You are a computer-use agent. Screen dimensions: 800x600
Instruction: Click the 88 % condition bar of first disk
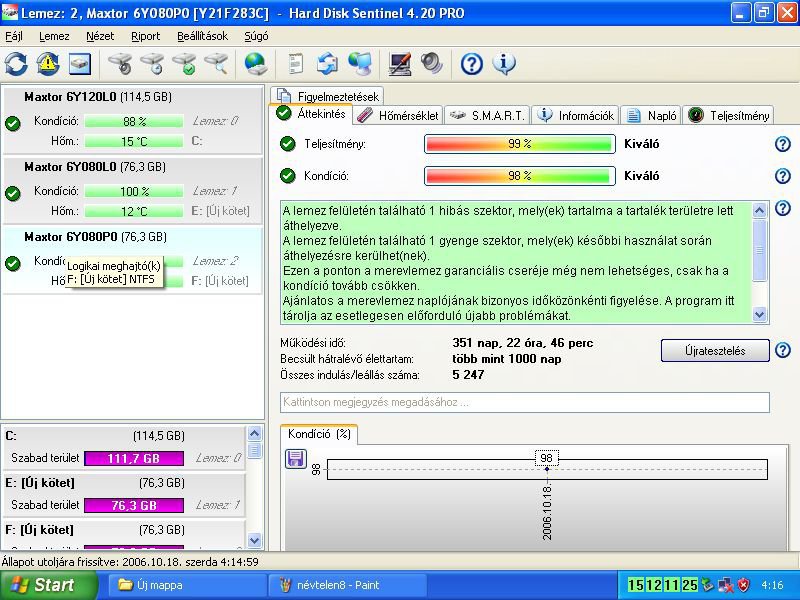134,121
